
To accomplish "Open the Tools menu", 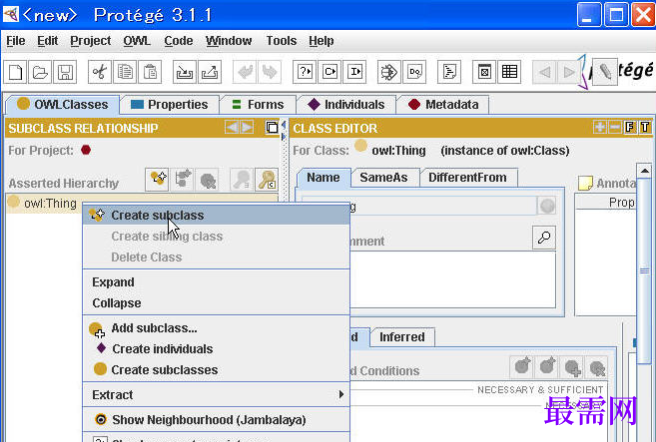I will (281, 41).
